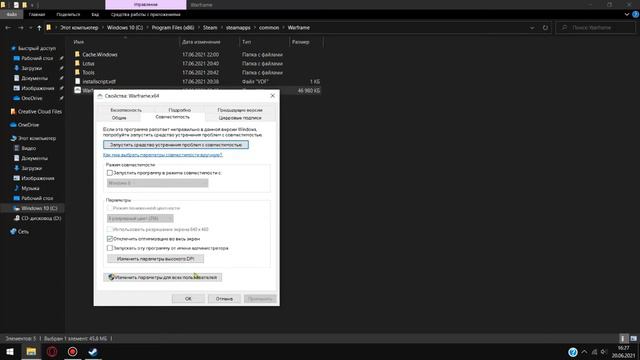This screenshot has height=360, width=640.
Task: Sort by Дата изменения column header
Action: (201, 42)
